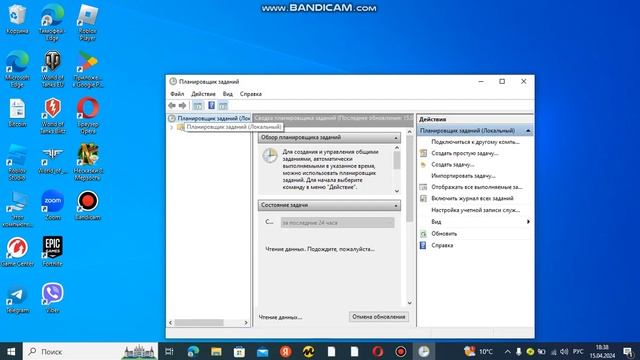Click the volume icon in system tray
The image size is (640, 360).
click(564, 351)
